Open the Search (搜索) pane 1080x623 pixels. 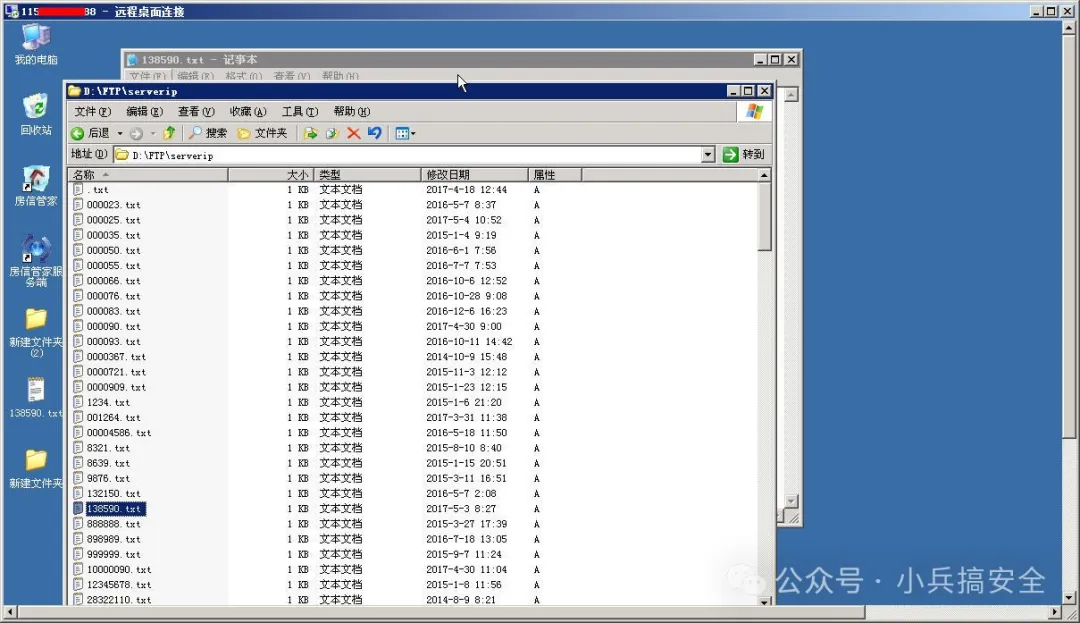click(x=208, y=133)
